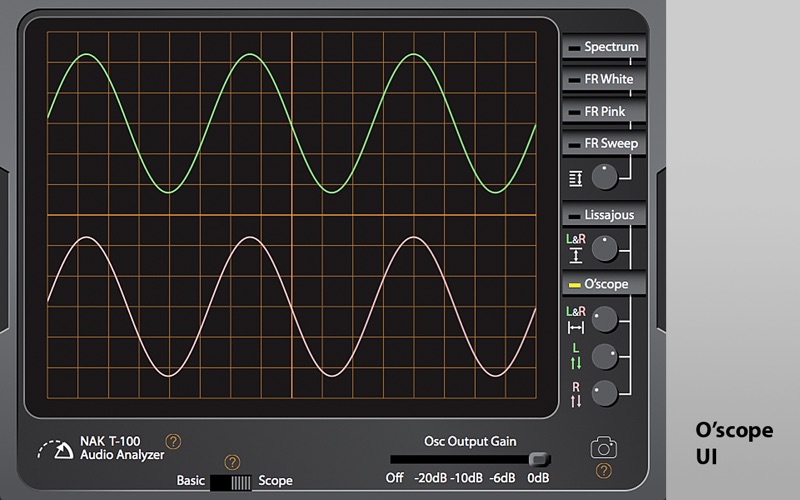Select the FR Pink mode button
The height and width of the screenshot is (500, 800).
point(604,111)
